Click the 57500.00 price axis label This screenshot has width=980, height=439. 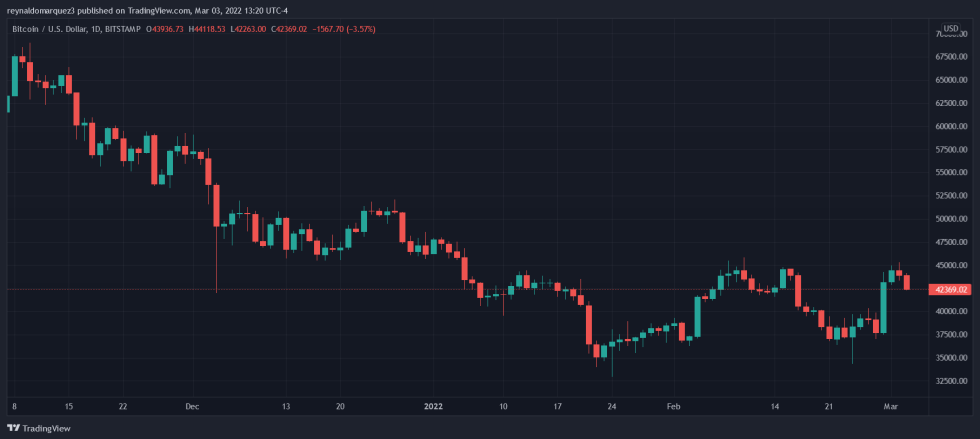[951, 149]
